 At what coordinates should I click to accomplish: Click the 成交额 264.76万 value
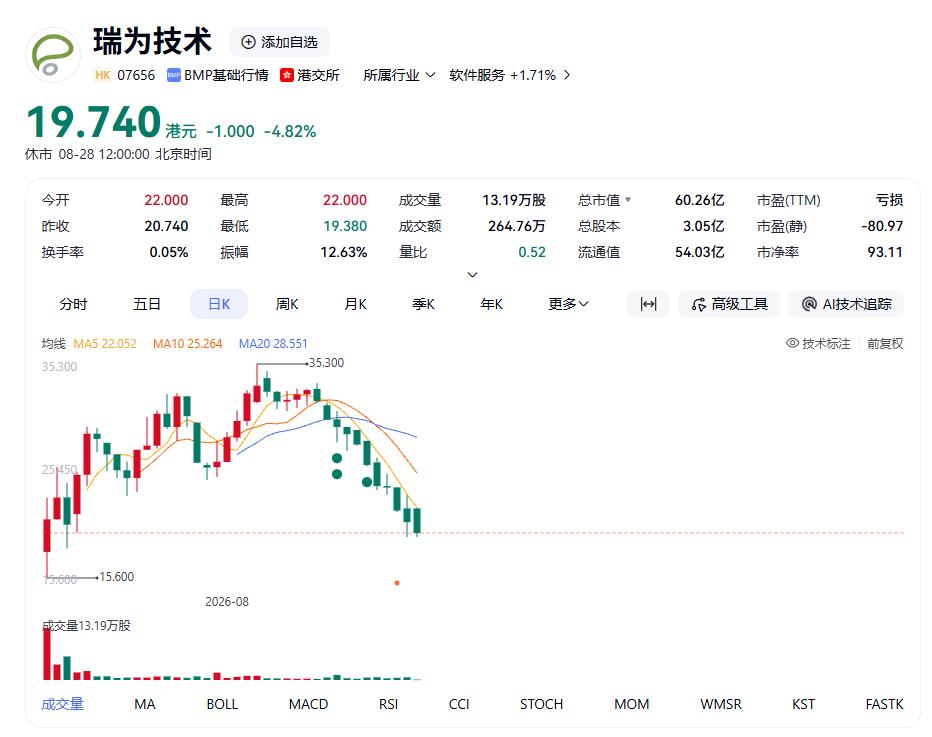click(517, 226)
